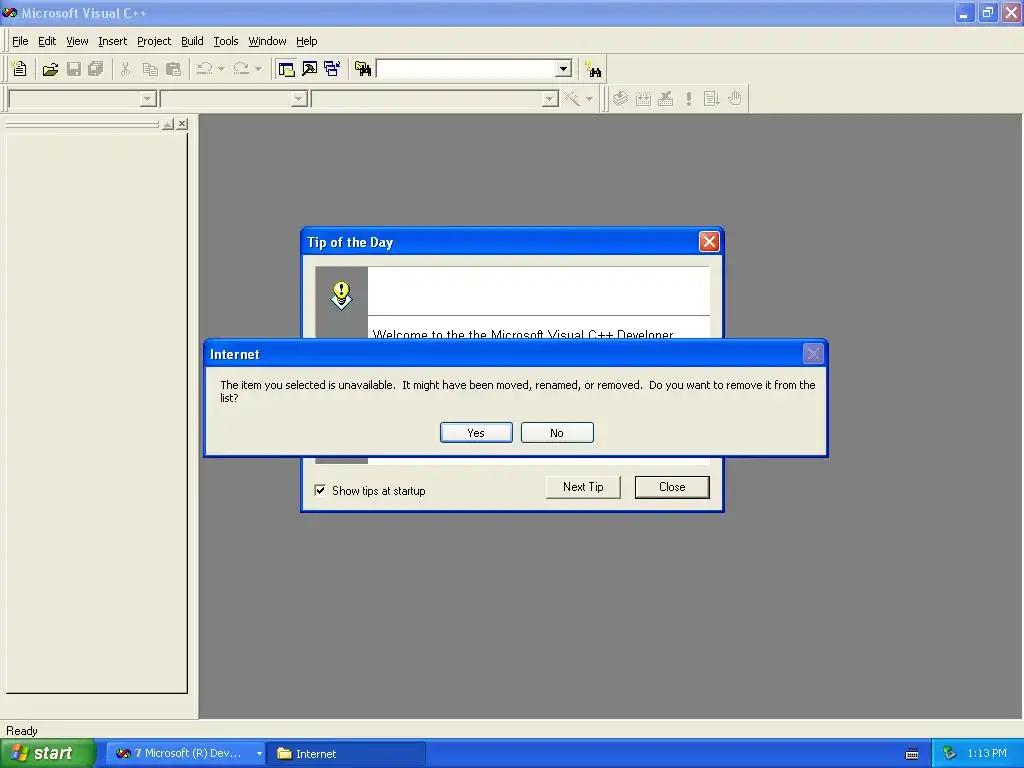Image resolution: width=1024 pixels, height=768 pixels.
Task: Click the Ready status bar text
Action: point(22,731)
